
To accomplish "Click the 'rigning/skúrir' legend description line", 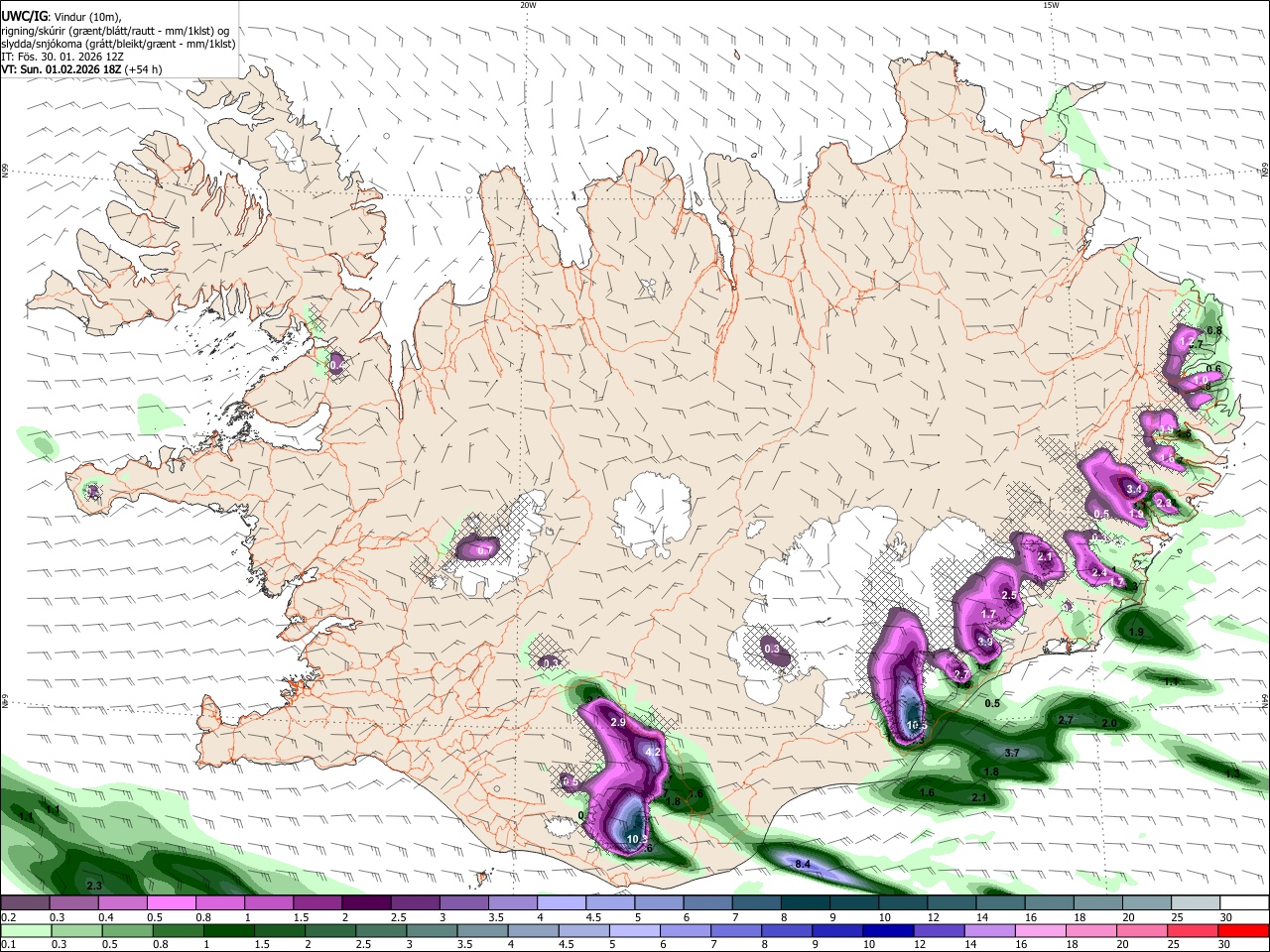I will coord(115,30).
